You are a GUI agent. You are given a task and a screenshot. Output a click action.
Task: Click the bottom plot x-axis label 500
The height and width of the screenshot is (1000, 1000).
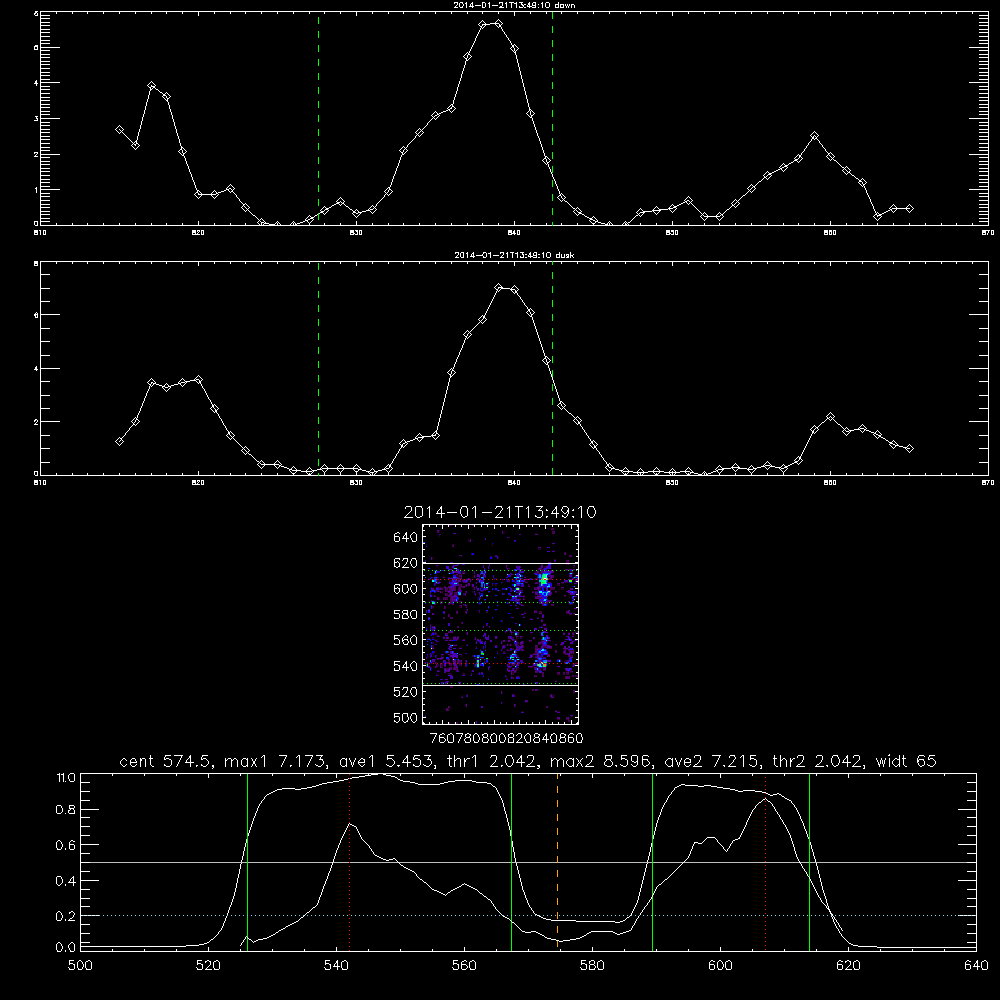pyautogui.click(x=80, y=966)
